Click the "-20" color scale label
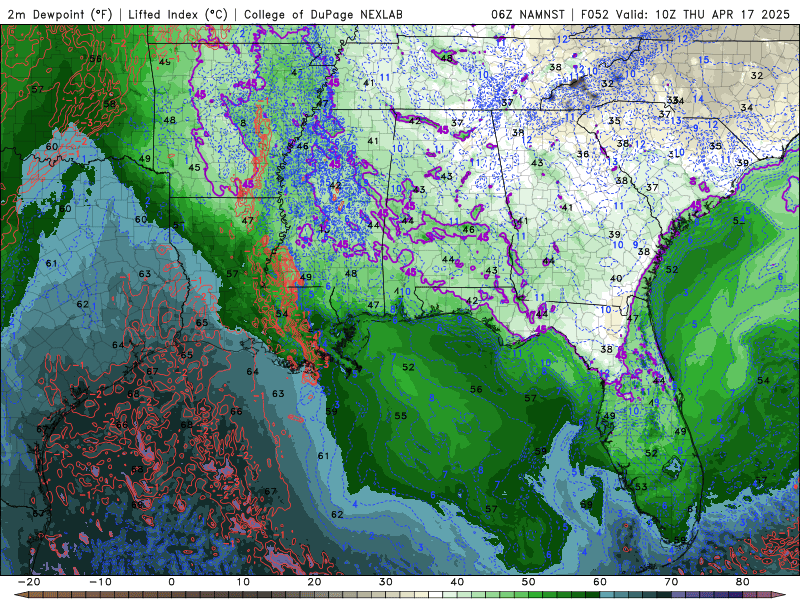The height and width of the screenshot is (600, 800). point(29,582)
